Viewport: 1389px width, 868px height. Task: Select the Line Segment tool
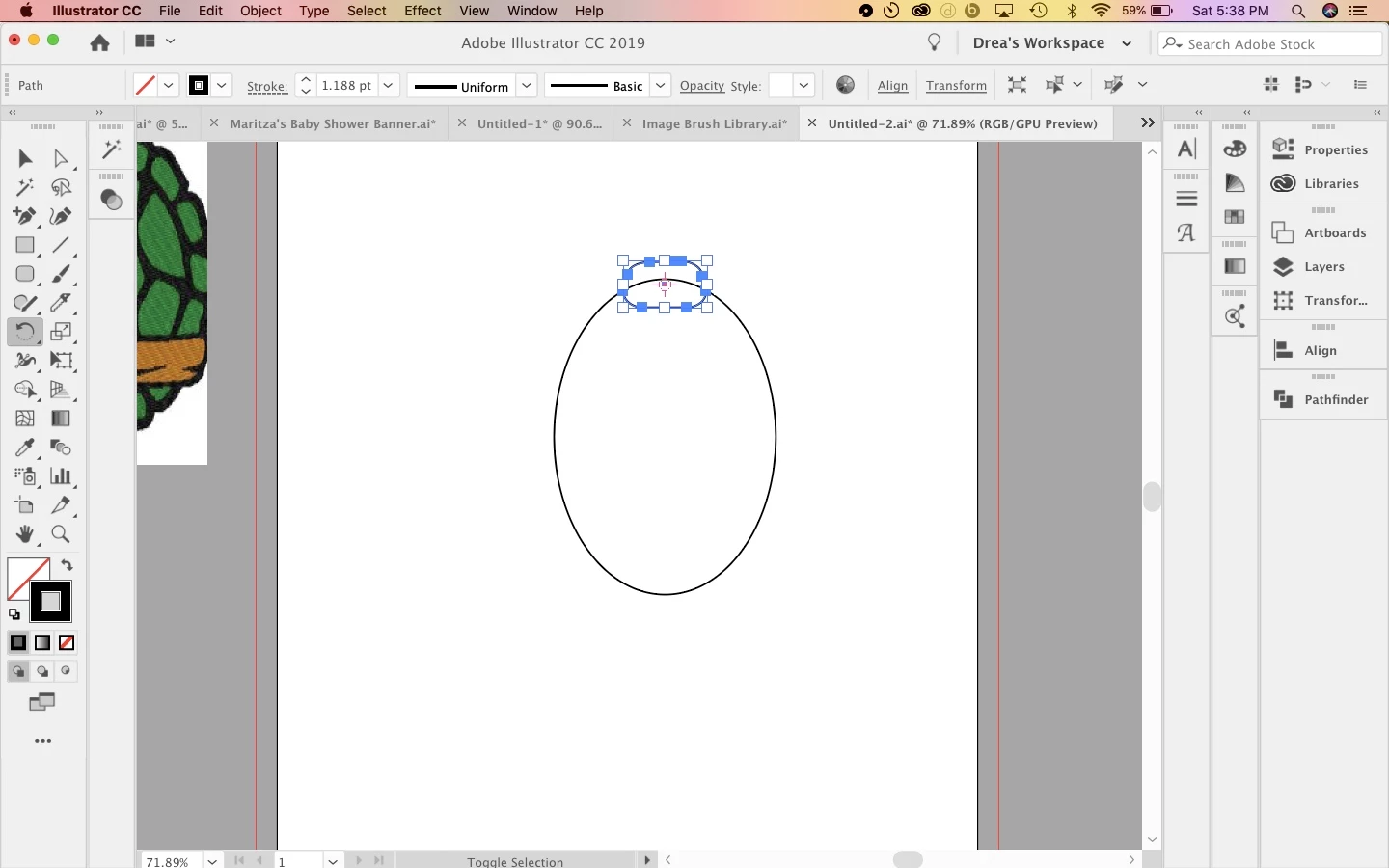point(61,245)
